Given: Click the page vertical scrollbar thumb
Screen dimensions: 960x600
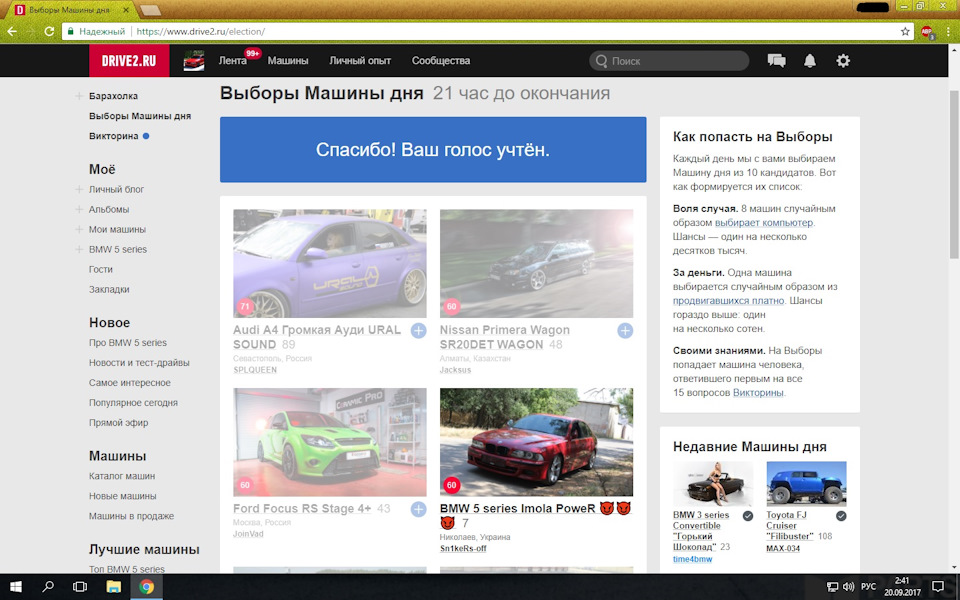Looking at the screenshot, I should point(954,174).
